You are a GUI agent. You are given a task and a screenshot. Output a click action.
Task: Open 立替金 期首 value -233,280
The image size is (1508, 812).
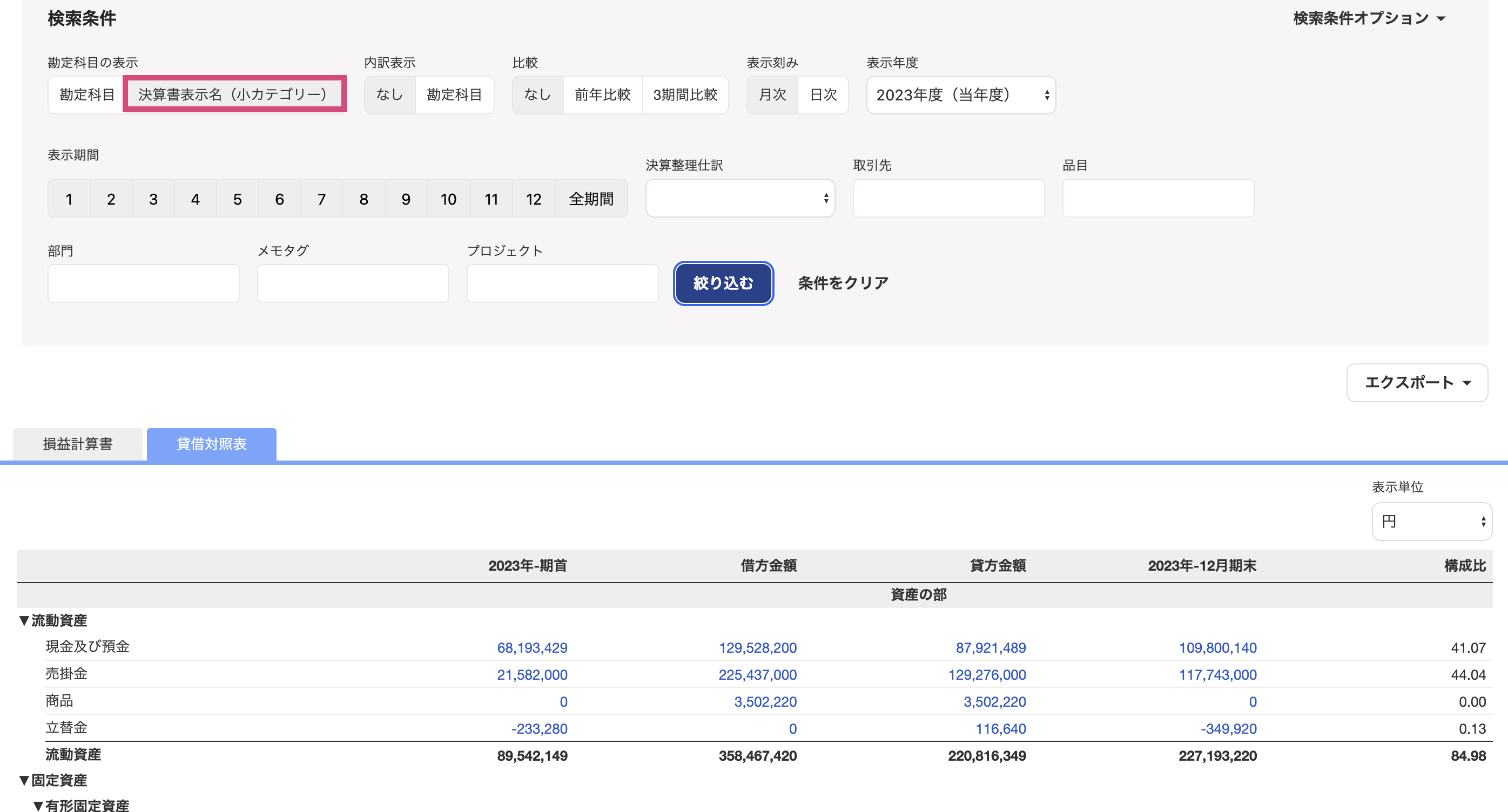tap(539, 728)
